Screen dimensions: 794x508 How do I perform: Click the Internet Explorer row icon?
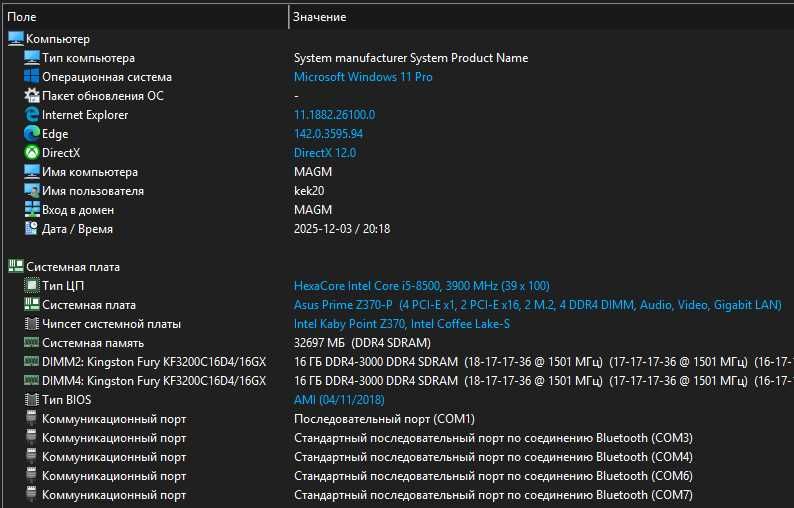32,115
